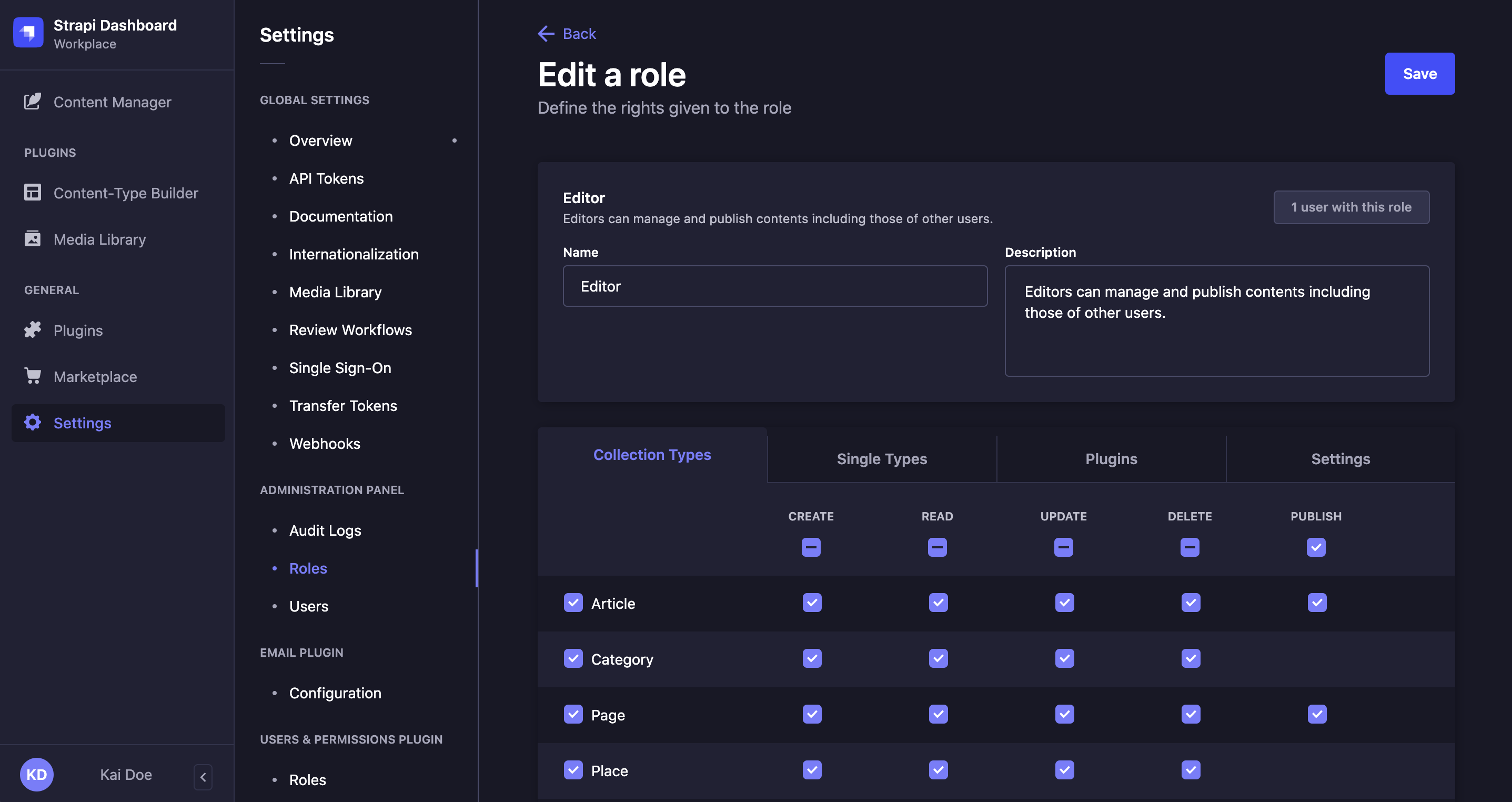
Task: Uncheck Article's Delete permission
Action: [x=1191, y=603]
